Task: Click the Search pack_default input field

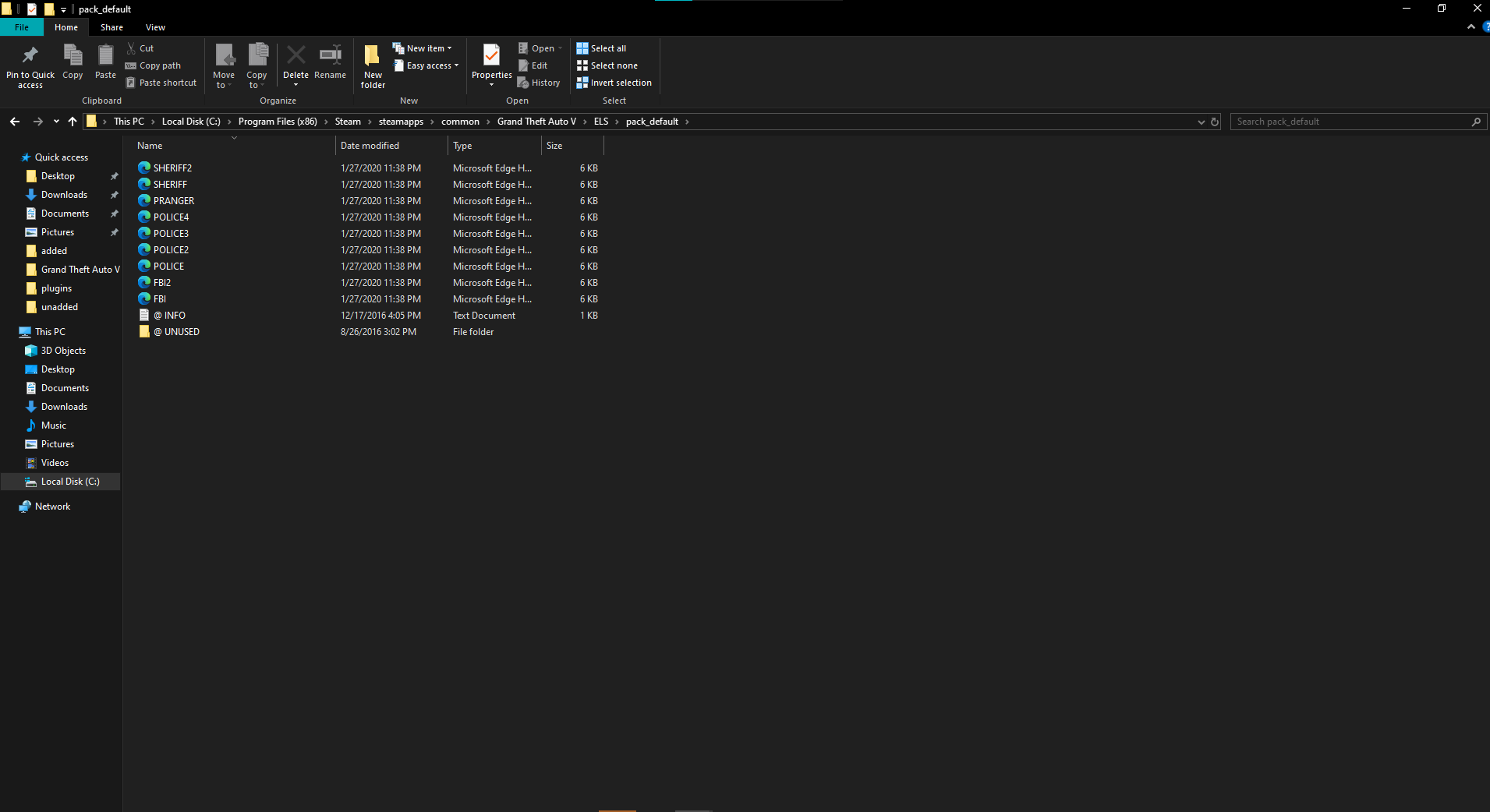Action: coord(1357,122)
